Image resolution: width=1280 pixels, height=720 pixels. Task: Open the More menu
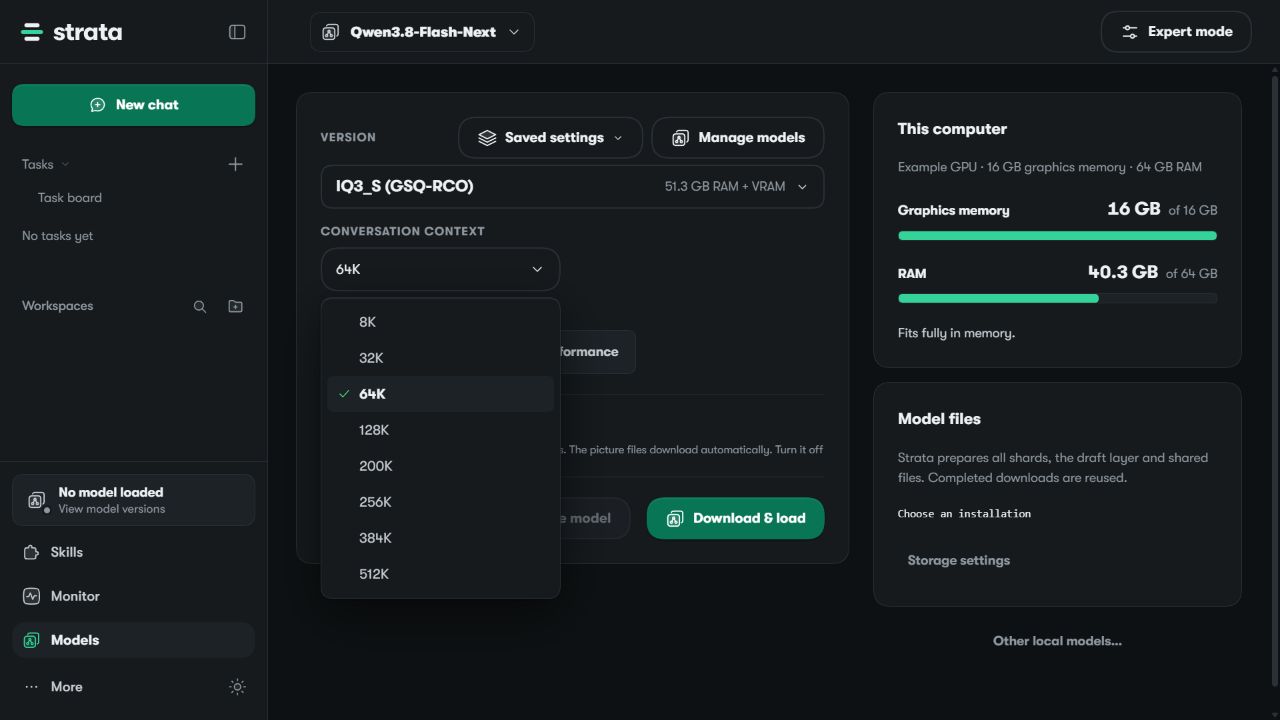coord(66,687)
